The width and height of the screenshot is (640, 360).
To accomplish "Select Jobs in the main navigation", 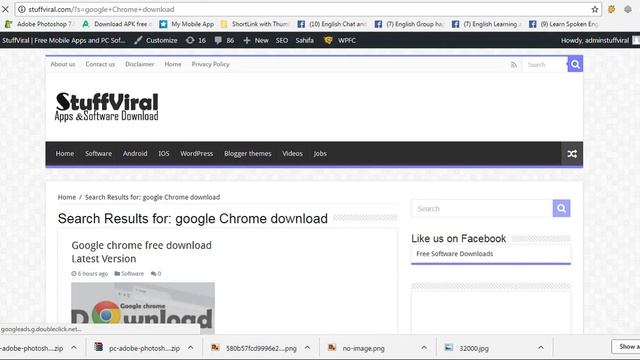I will coord(320,153).
